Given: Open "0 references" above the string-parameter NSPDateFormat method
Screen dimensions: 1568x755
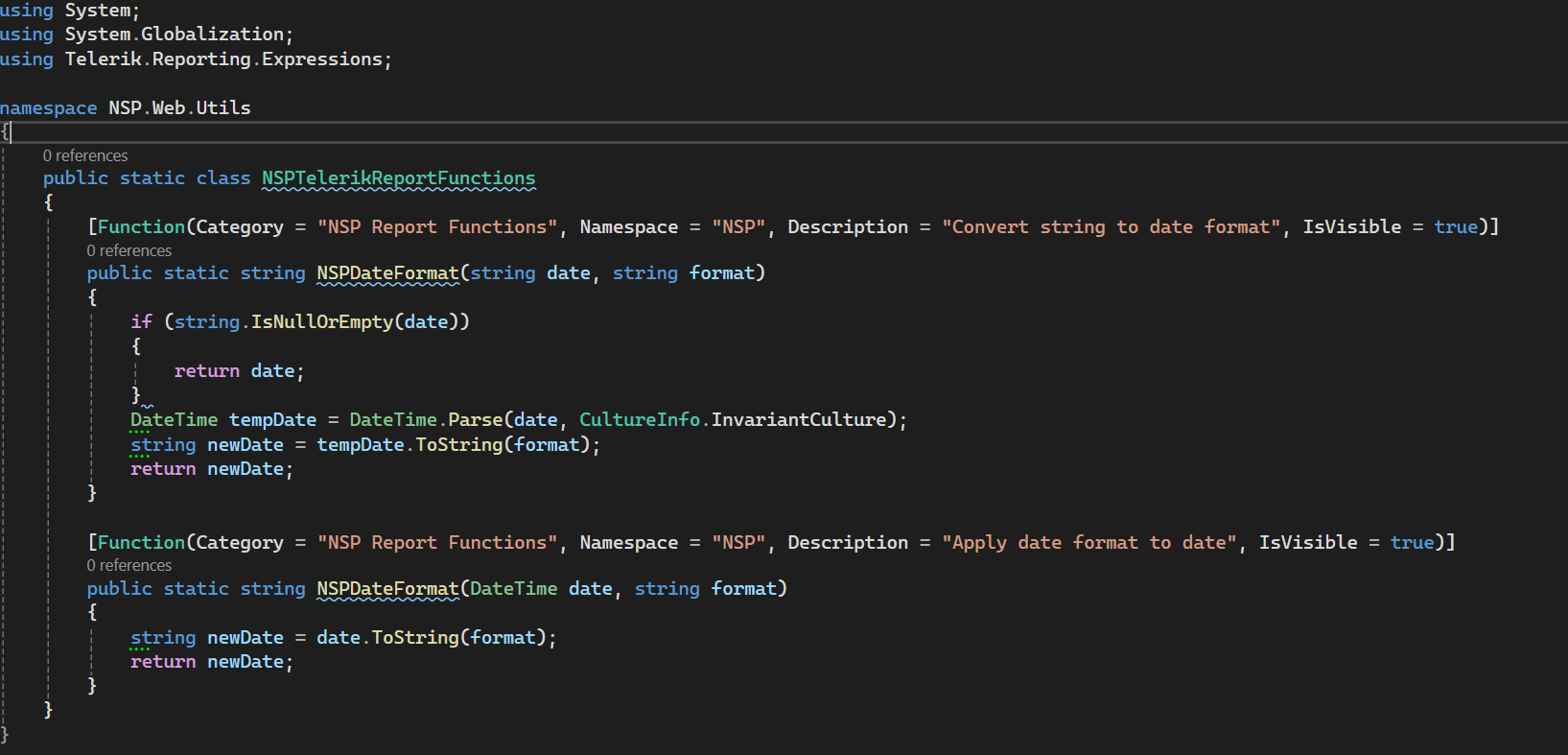Looking at the screenshot, I should (x=129, y=250).
